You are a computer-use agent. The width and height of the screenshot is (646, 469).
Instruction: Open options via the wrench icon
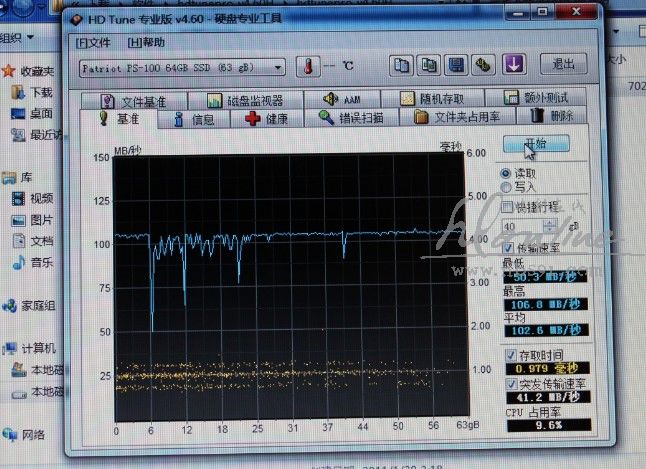(x=483, y=66)
